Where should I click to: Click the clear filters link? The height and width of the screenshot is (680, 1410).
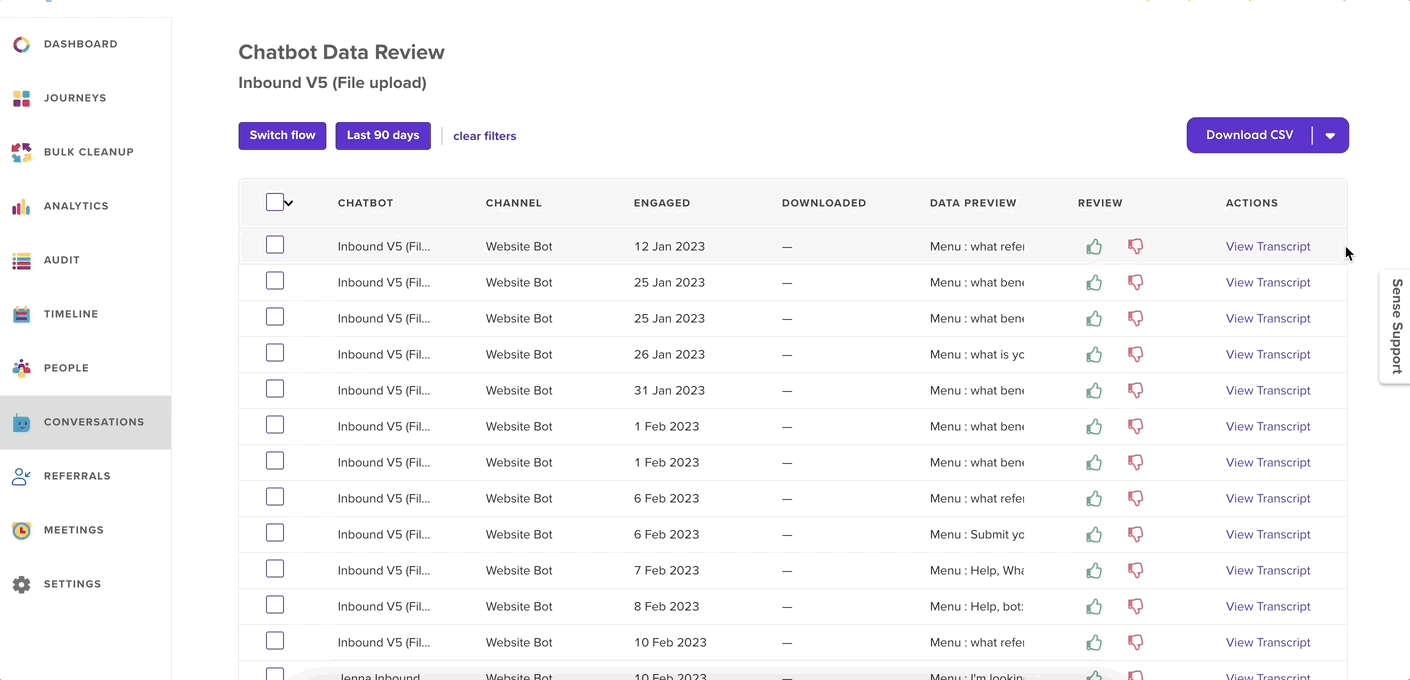click(485, 136)
